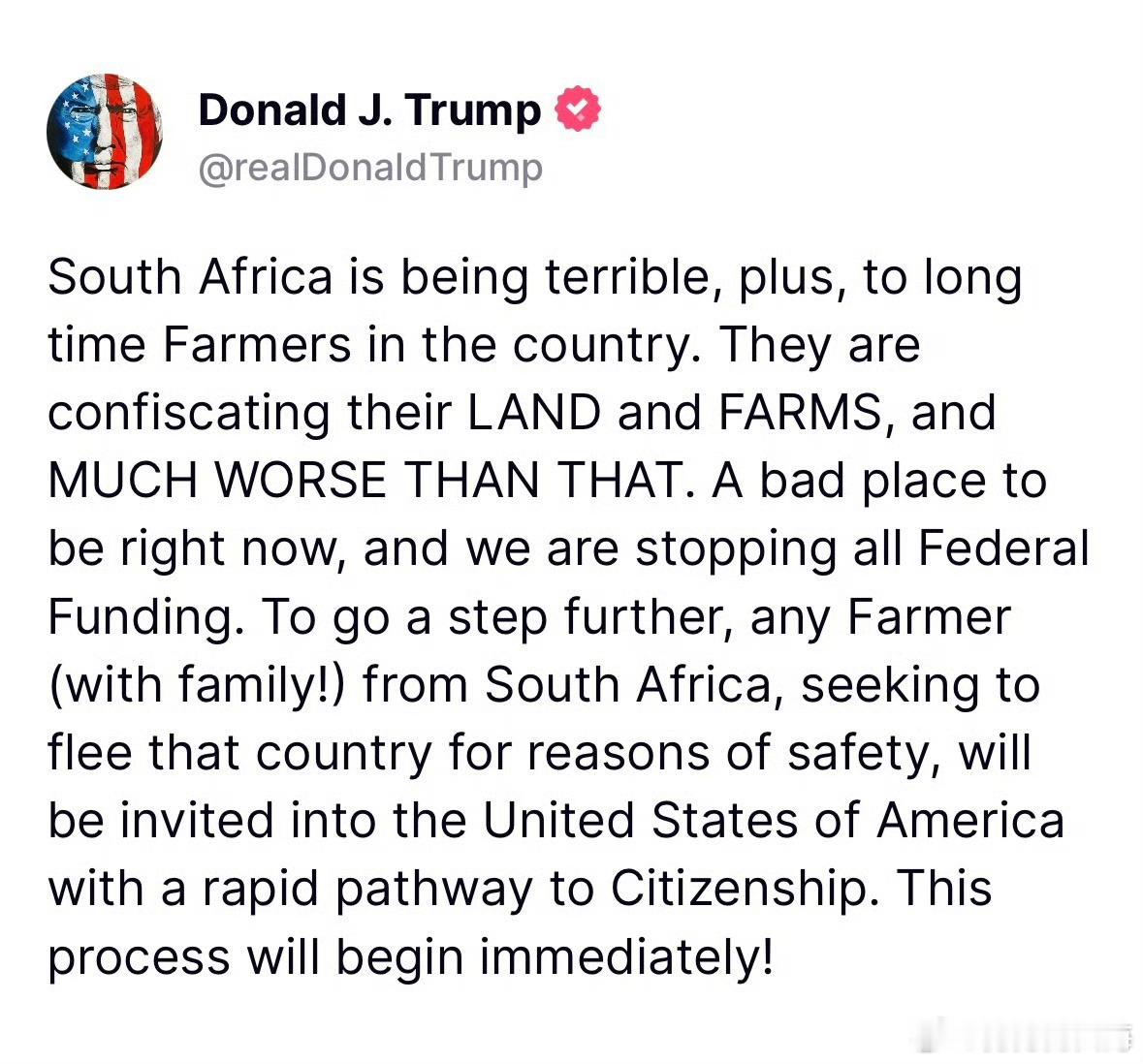
Task: Visit the @realDonaldTrump handle link
Action: pyautogui.click(x=370, y=168)
